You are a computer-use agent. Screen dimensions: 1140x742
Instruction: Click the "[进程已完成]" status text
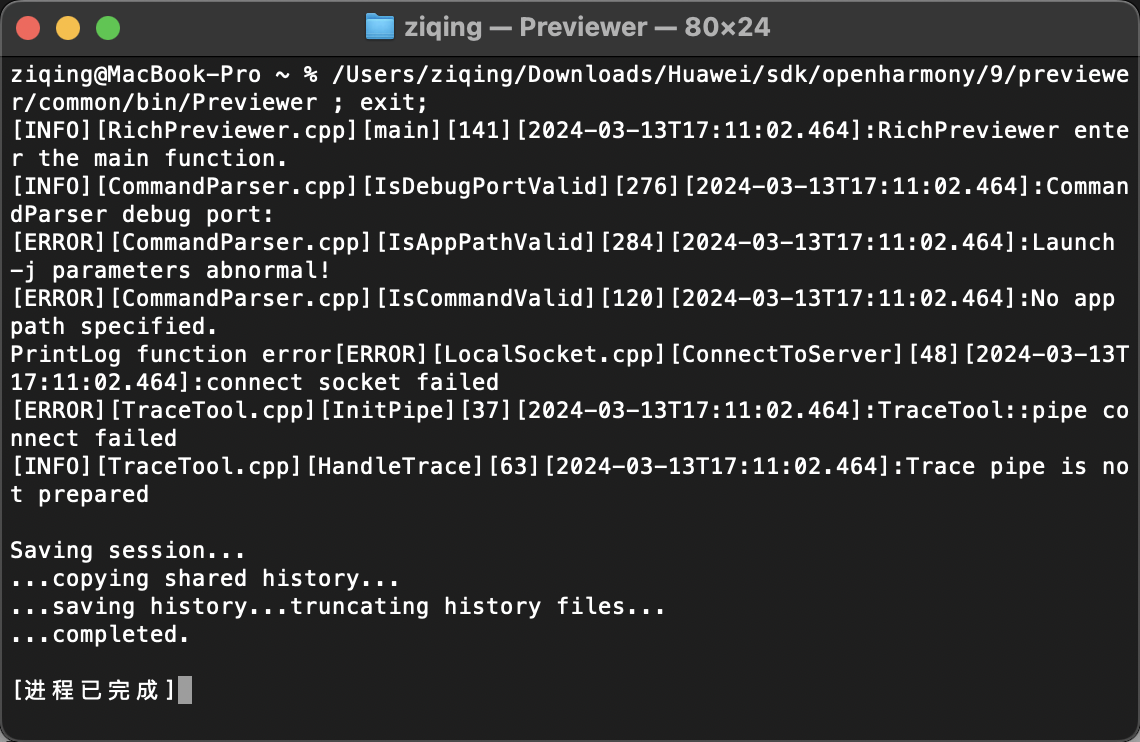pyautogui.click(x=94, y=690)
